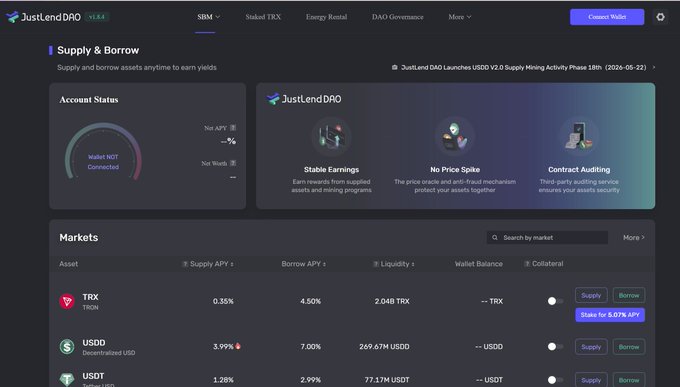Click the Collateral help icon
This screenshot has height=387, width=680.
click(527, 264)
